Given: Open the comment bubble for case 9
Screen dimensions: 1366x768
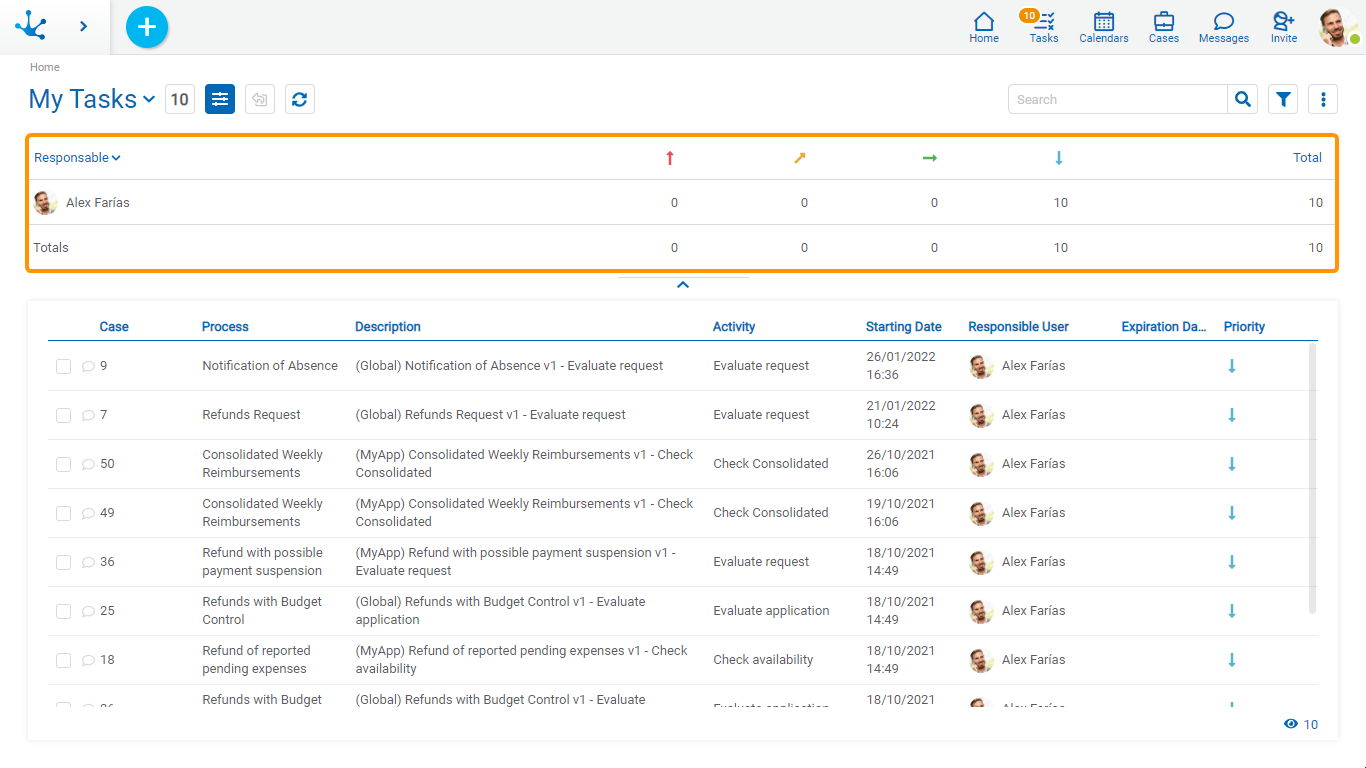Looking at the screenshot, I should point(88,367).
